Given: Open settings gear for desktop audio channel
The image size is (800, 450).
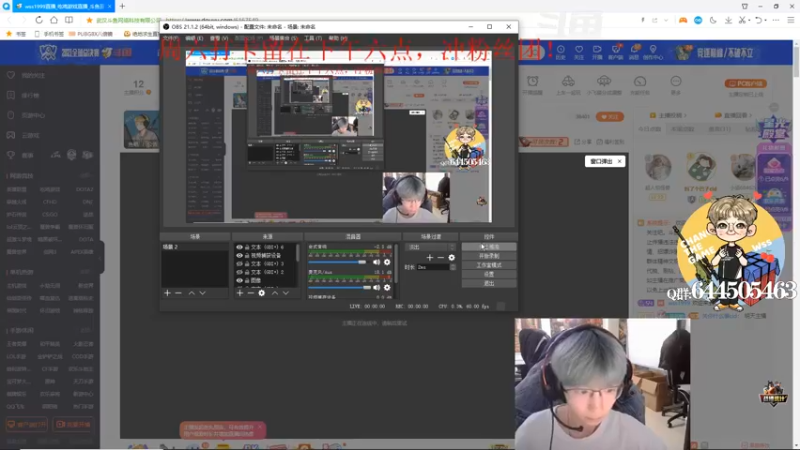Looking at the screenshot, I should (387, 262).
